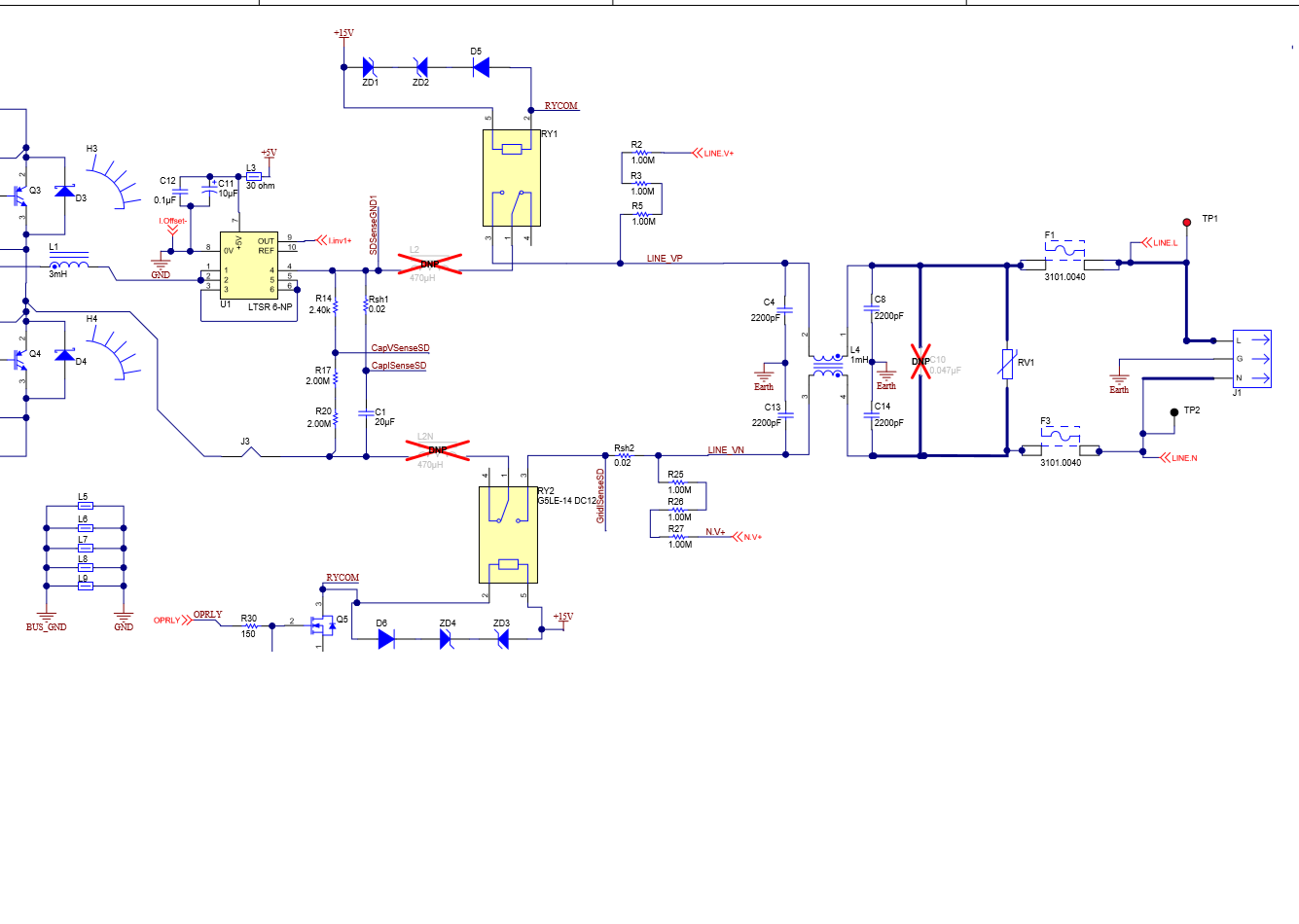Click shunt resistor Rsh2
The width and height of the screenshot is (1299, 924).
coord(623,454)
